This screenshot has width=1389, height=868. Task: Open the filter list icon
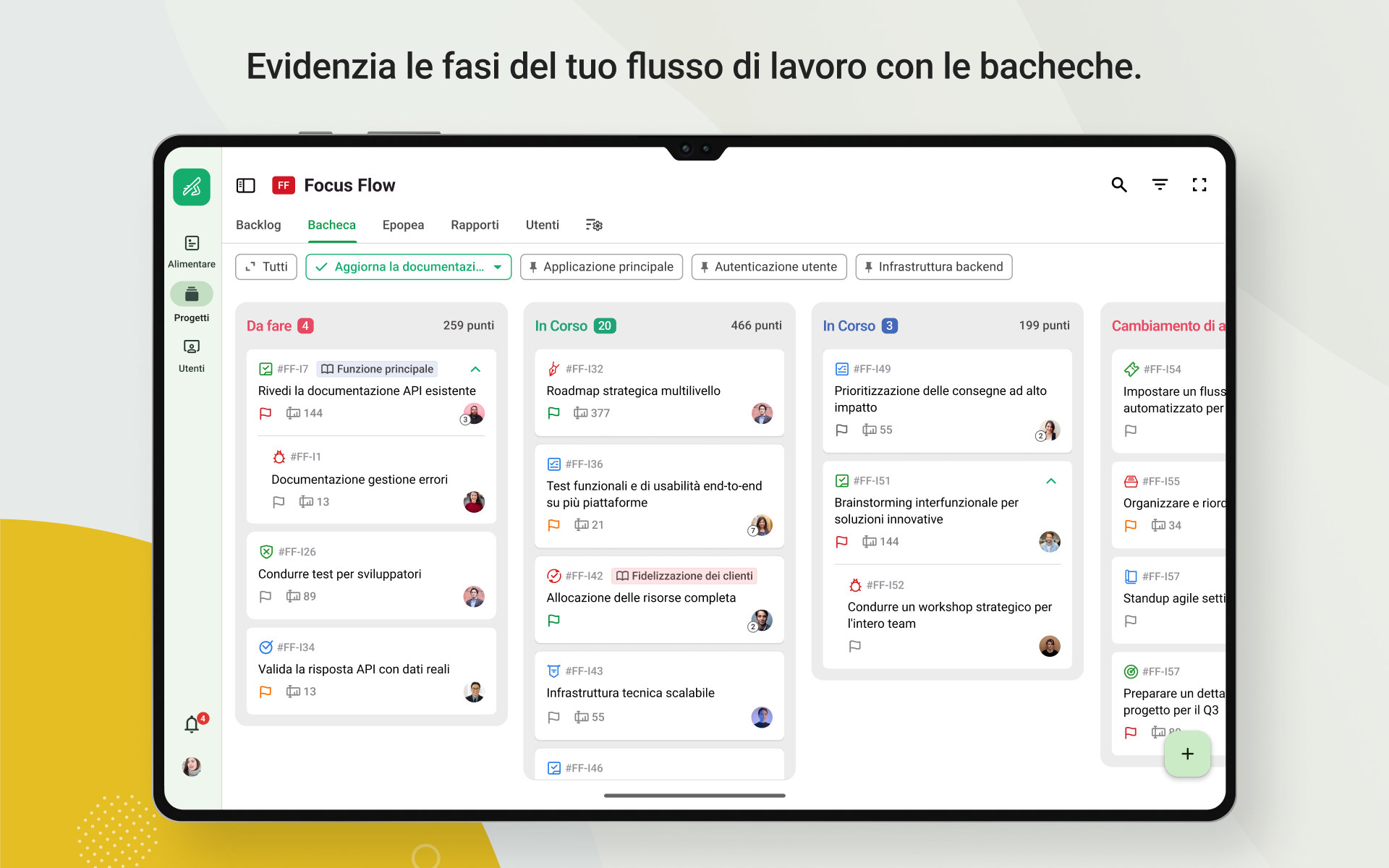coord(1160,185)
